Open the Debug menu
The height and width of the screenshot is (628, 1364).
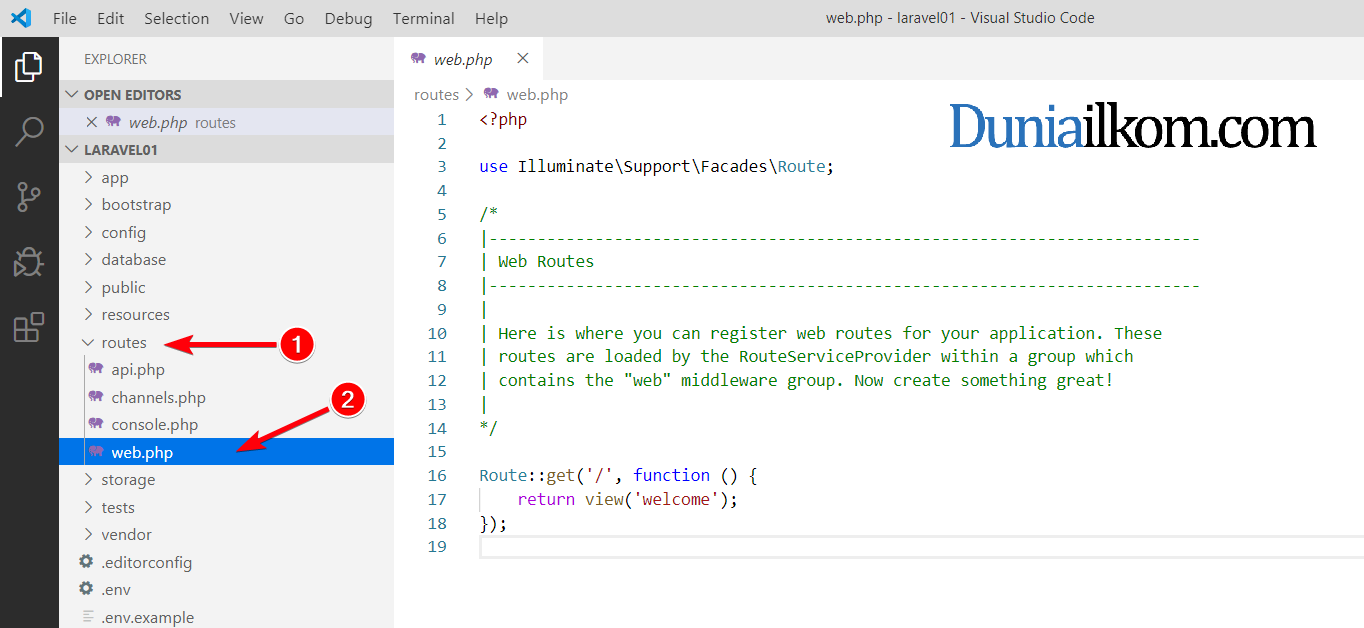[349, 18]
